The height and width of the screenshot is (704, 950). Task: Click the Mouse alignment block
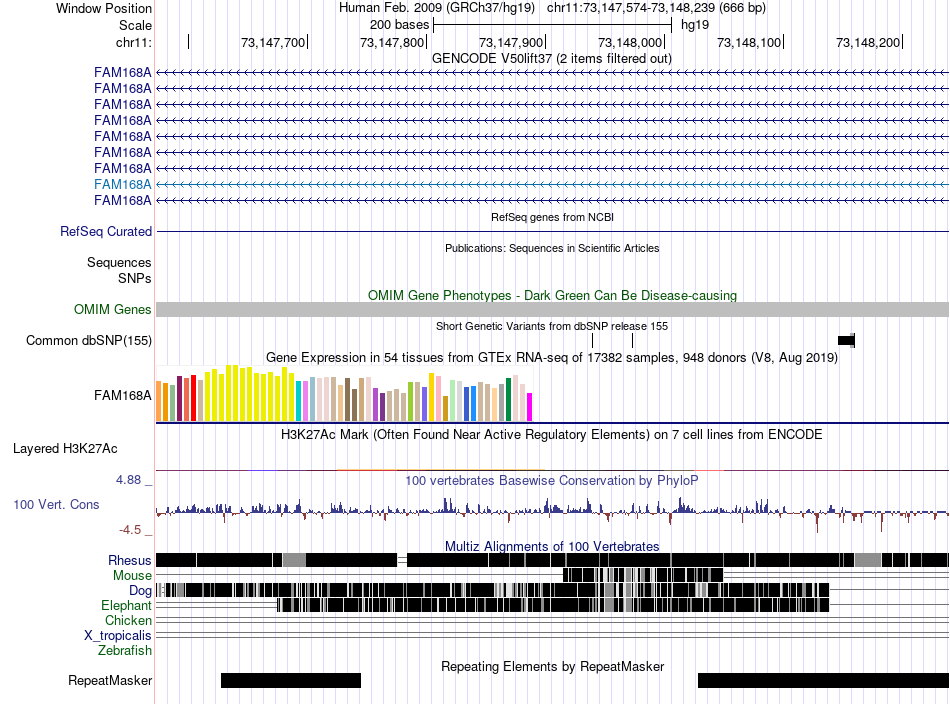[x=643, y=575]
